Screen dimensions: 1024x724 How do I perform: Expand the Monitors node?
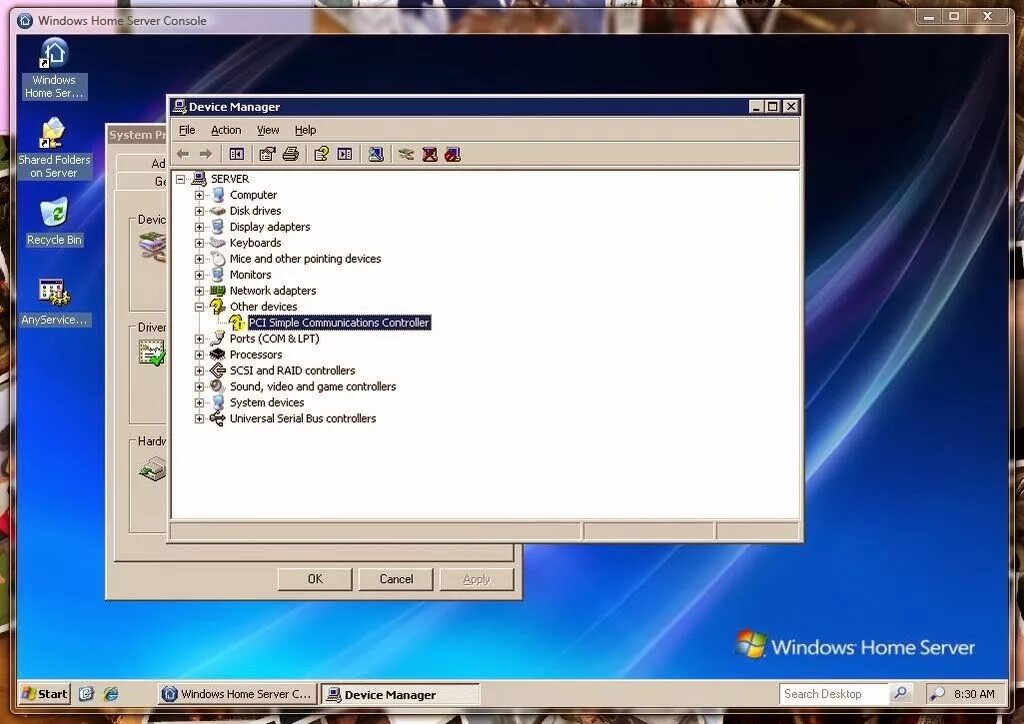(x=199, y=275)
